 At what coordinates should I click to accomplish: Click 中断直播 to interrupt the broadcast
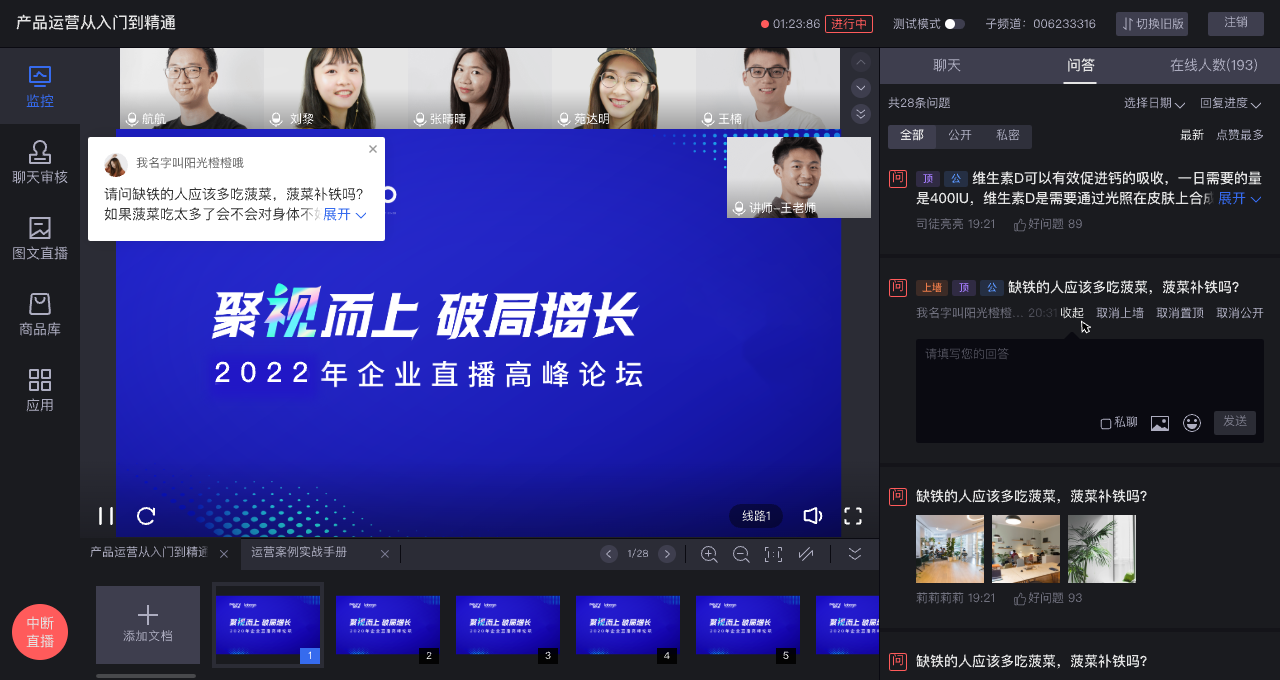coord(40,632)
